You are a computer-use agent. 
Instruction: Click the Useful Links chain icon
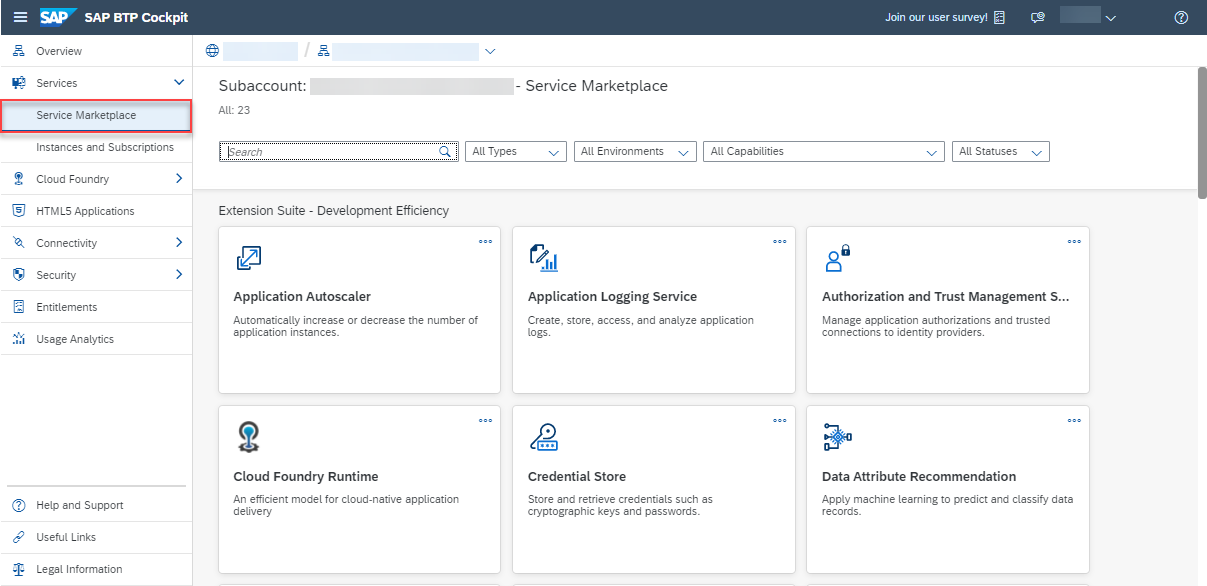(x=18, y=537)
